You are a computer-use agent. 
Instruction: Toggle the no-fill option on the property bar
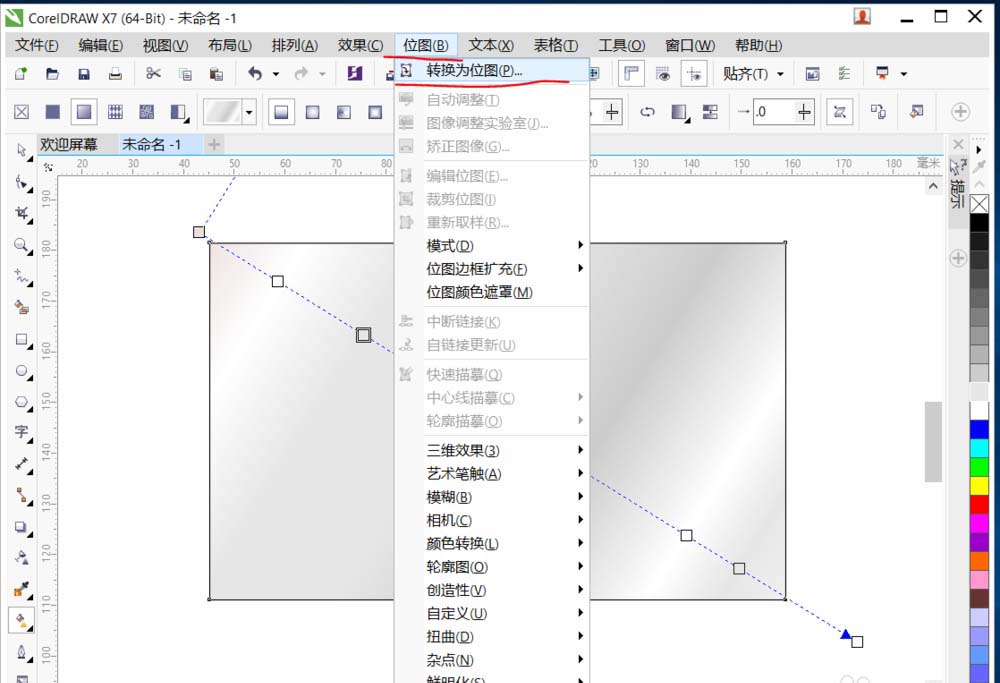point(20,112)
